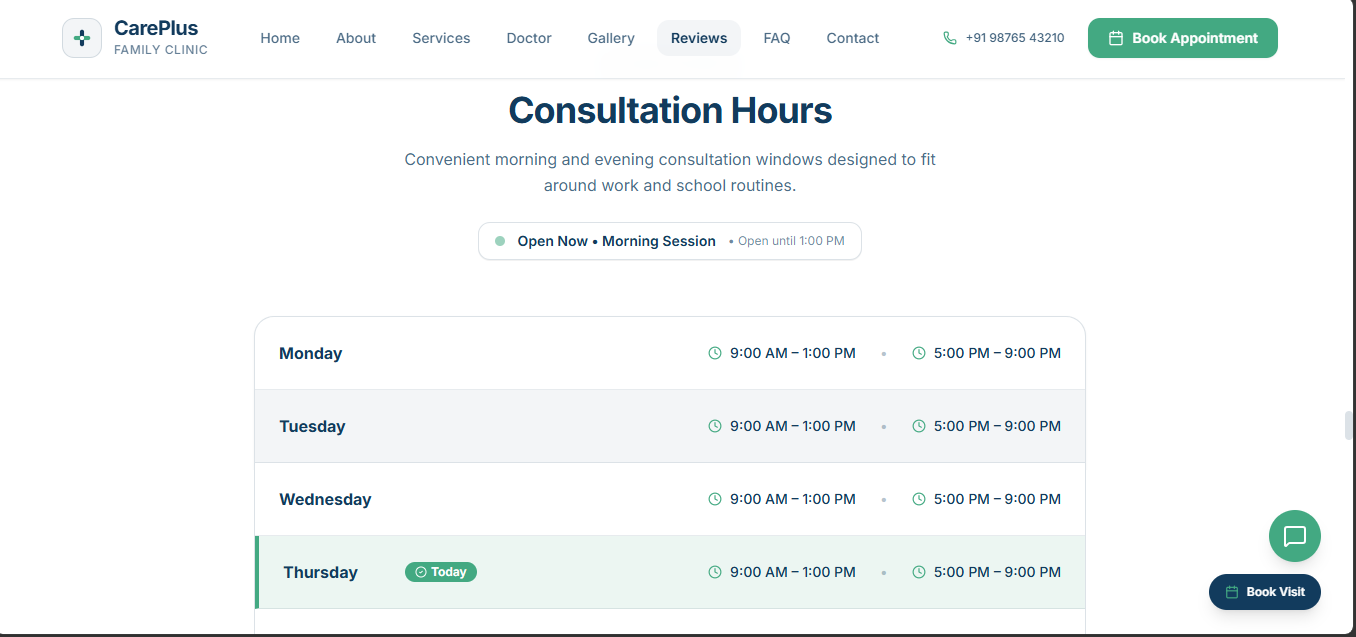
Task: Click the floating Book Visit button
Action: pyautogui.click(x=1265, y=592)
